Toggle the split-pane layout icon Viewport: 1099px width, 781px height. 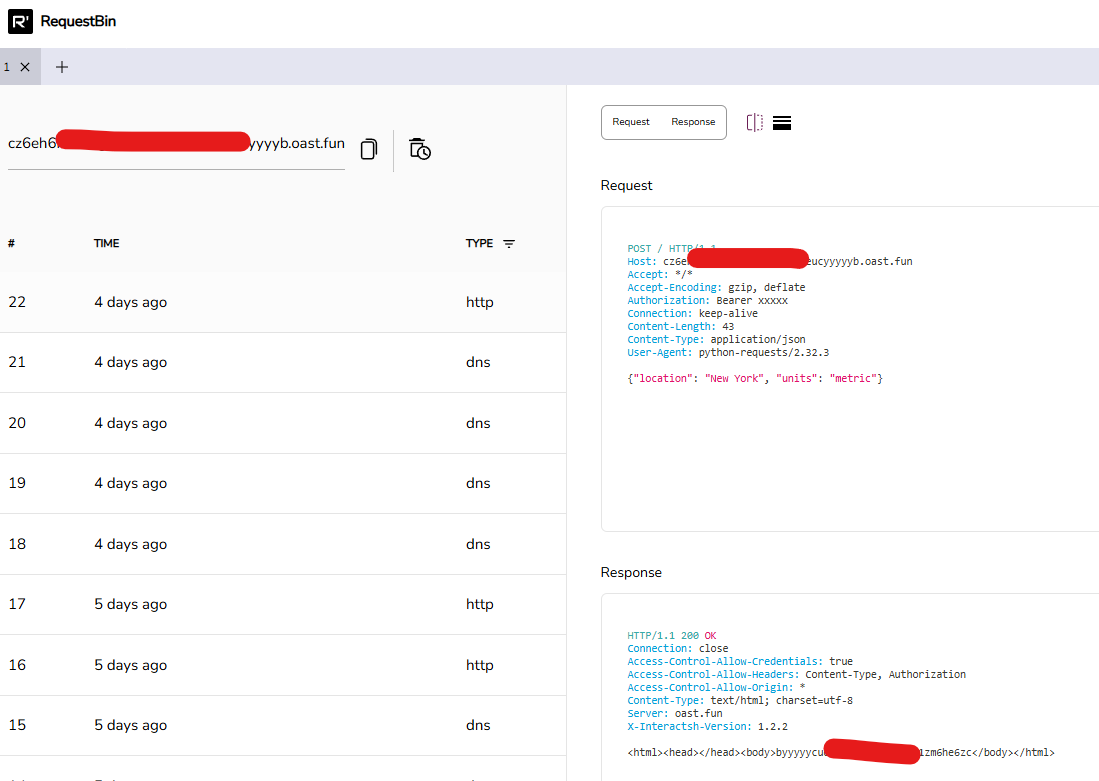[754, 122]
